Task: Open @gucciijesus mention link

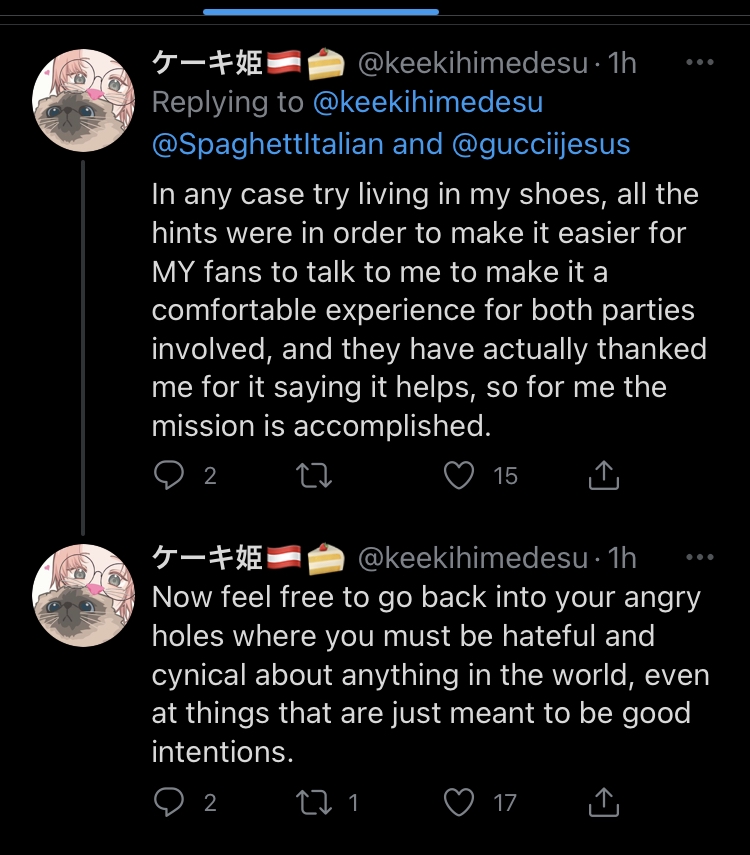Action: click(541, 144)
